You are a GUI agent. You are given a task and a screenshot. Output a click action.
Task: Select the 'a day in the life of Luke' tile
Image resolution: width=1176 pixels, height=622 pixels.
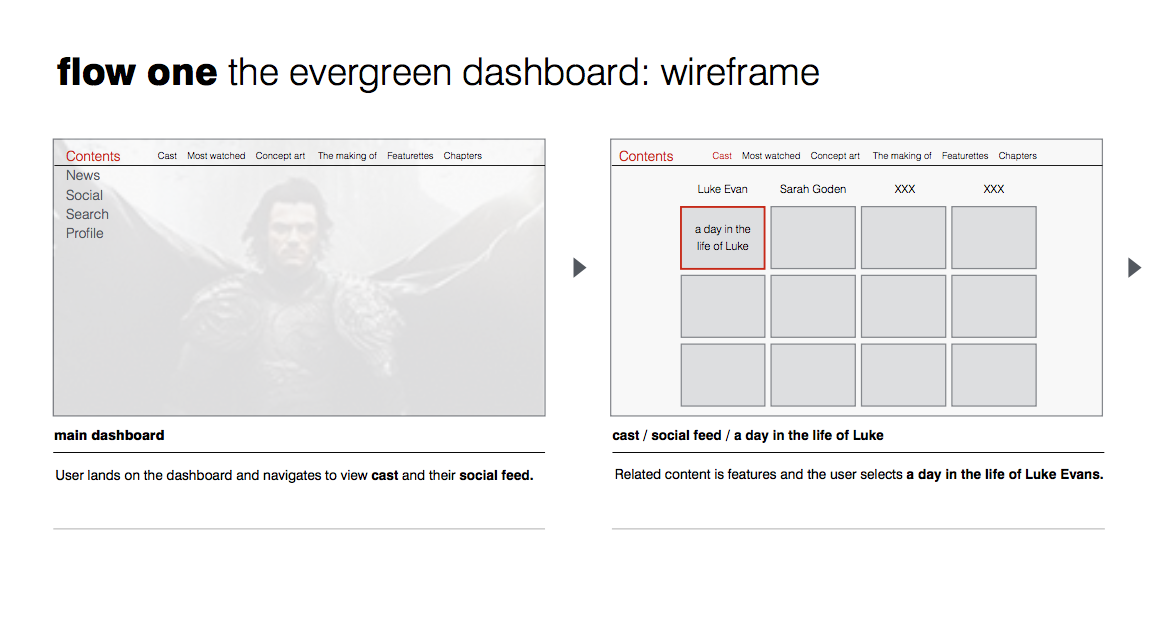point(723,238)
